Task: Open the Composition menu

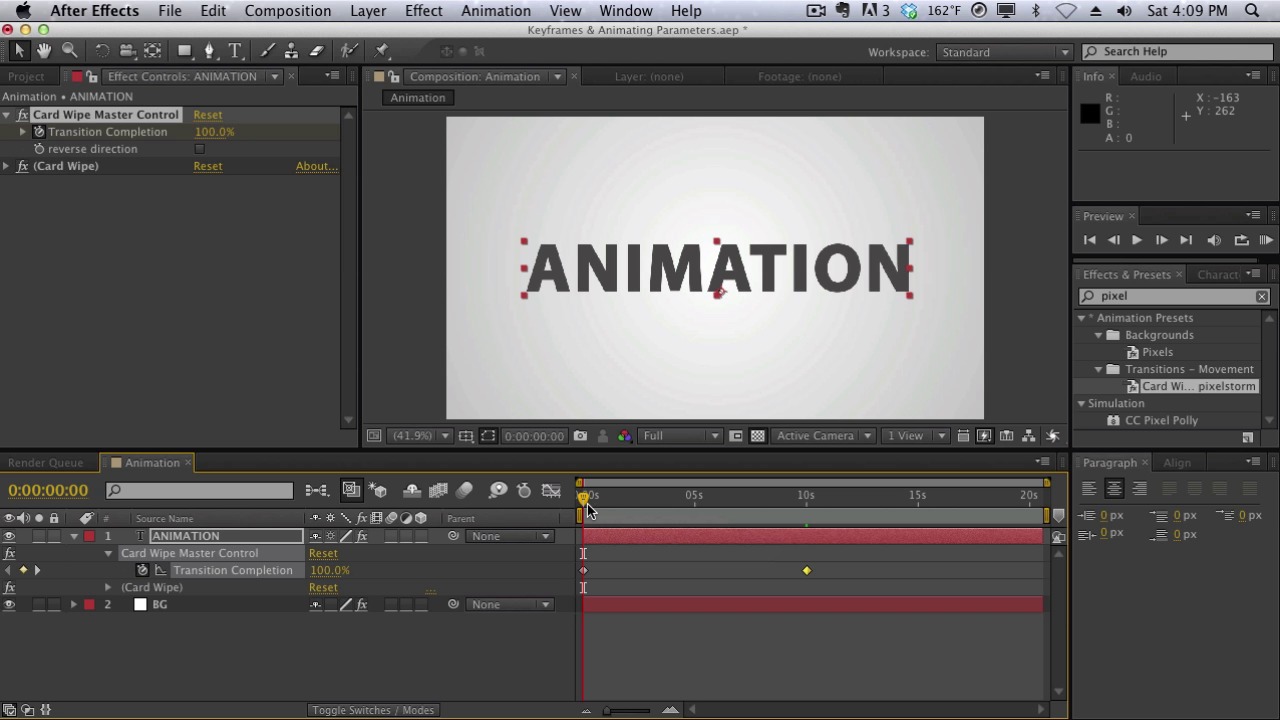Action: click(287, 11)
